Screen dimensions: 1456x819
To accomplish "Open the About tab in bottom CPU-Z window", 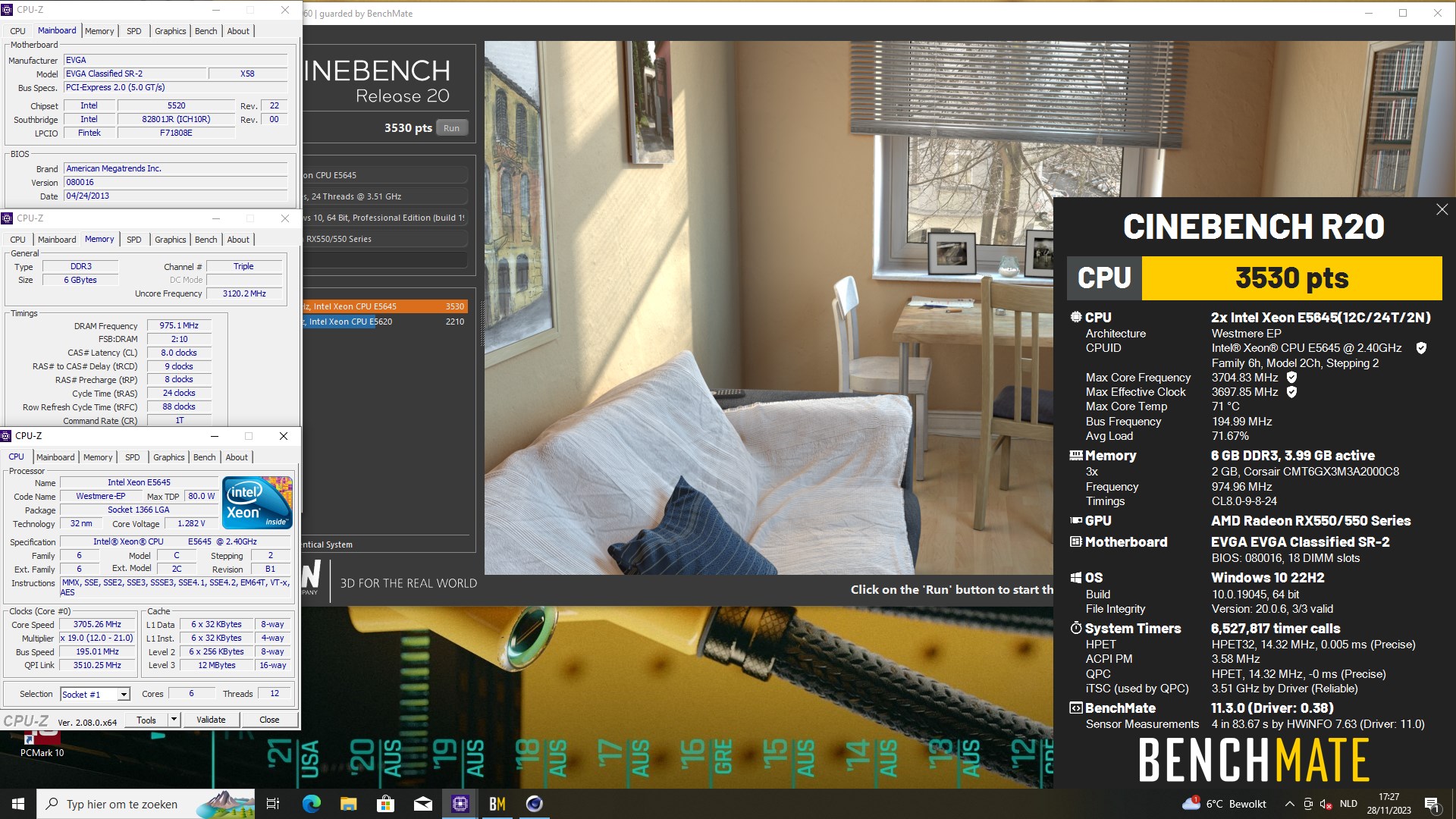I will 237,457.
